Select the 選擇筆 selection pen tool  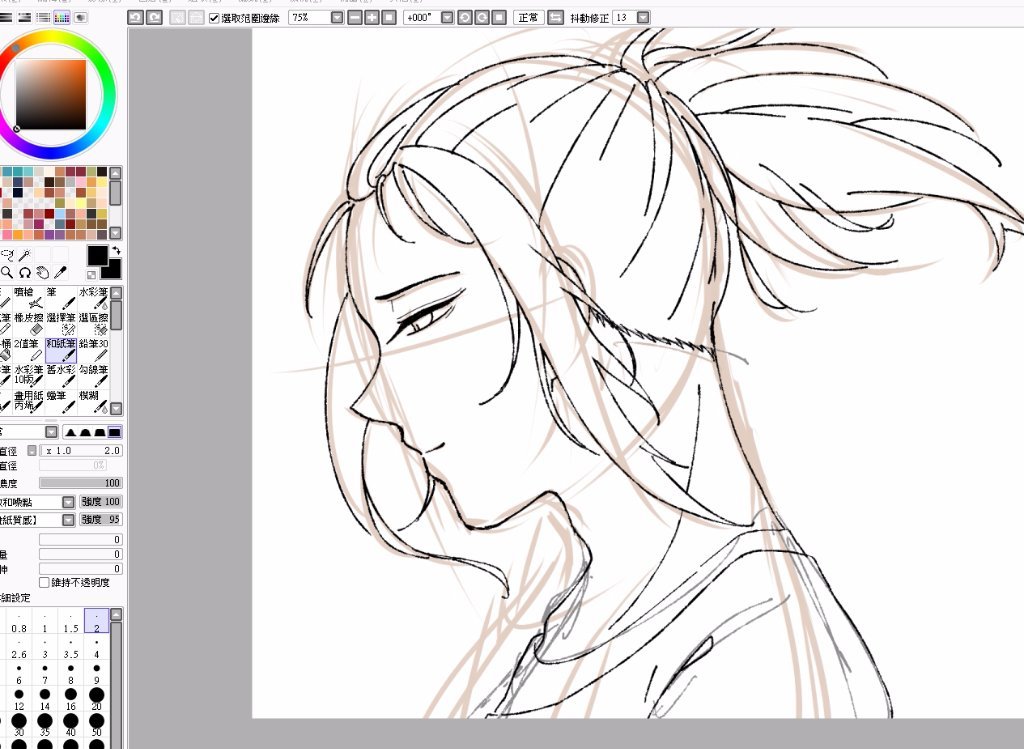pyautogui.click(x=61, y=324)
